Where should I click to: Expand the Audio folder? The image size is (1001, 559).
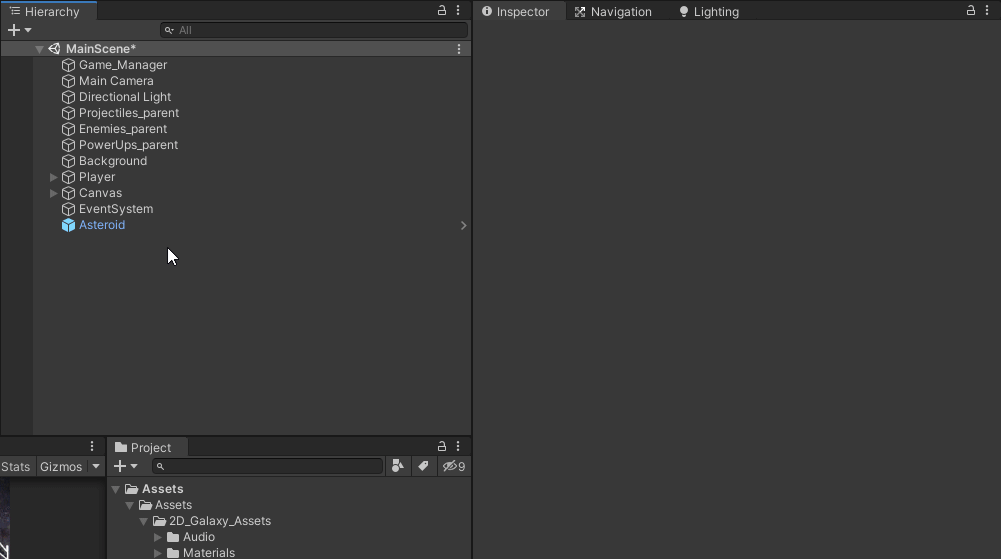click(x=158, y=537)
